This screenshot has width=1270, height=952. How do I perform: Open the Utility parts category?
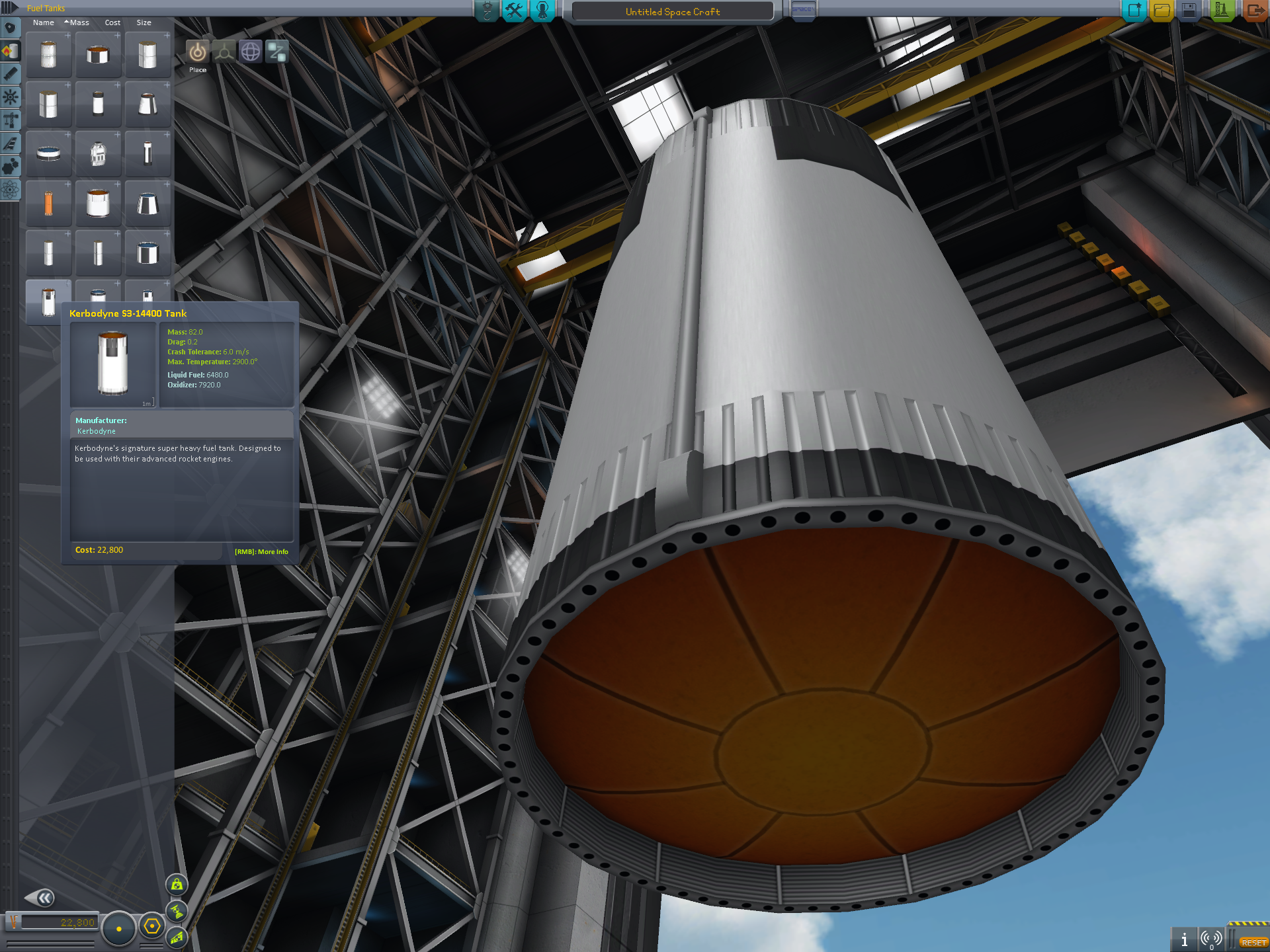click(x=10, y=167)
